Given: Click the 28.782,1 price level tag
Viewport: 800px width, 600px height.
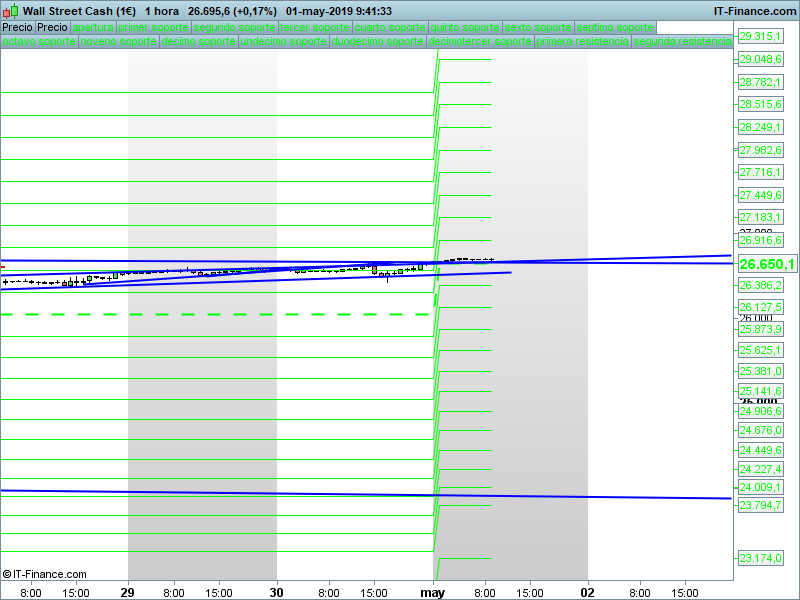Looking at the screenshot, I should [x=760, y=82].
